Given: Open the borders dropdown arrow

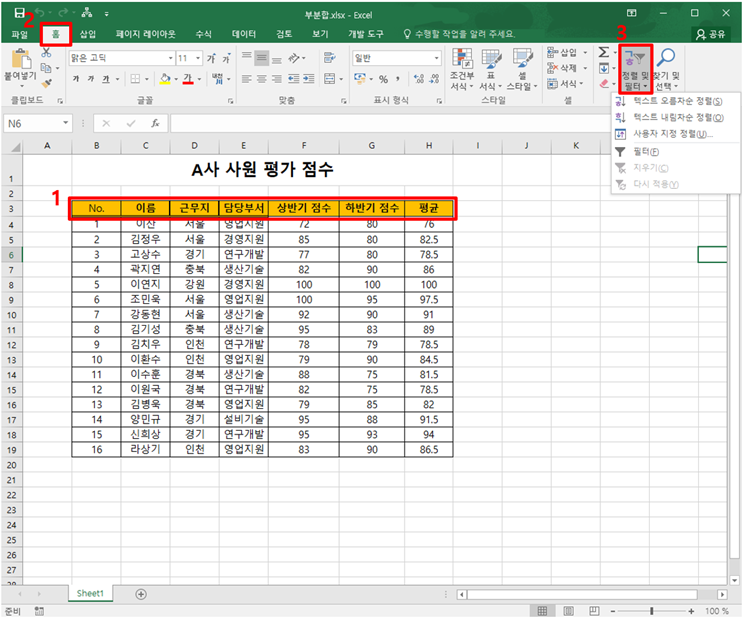Looking at the screenshot, I should point(147,79).
